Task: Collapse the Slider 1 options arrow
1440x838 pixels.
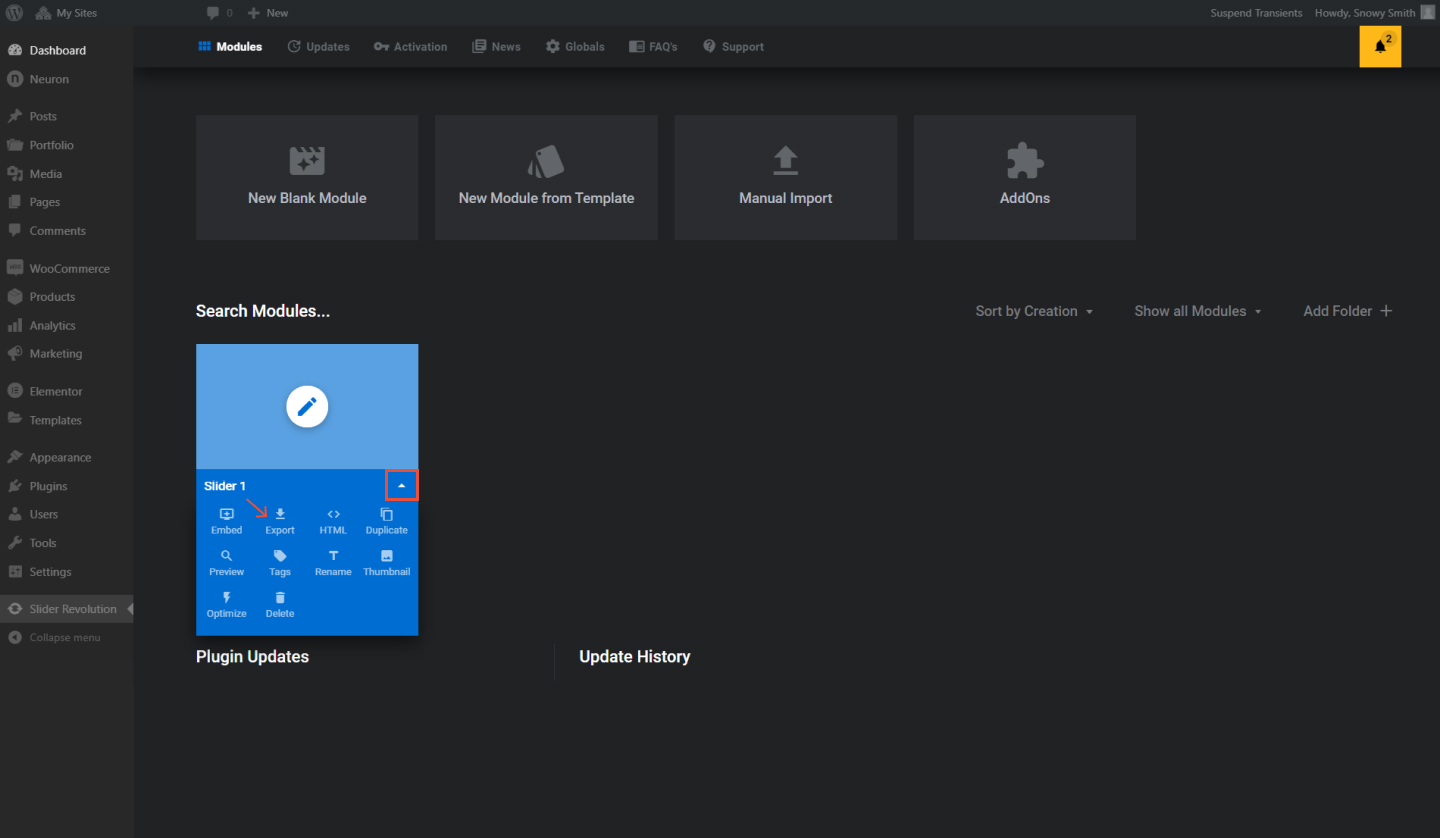Action: 402,486
